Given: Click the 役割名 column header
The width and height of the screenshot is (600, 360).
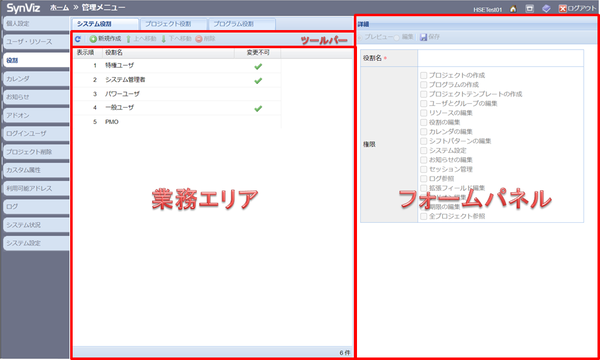Looking at the screenshot, I should pyautogui.click(x=168, y=53).
